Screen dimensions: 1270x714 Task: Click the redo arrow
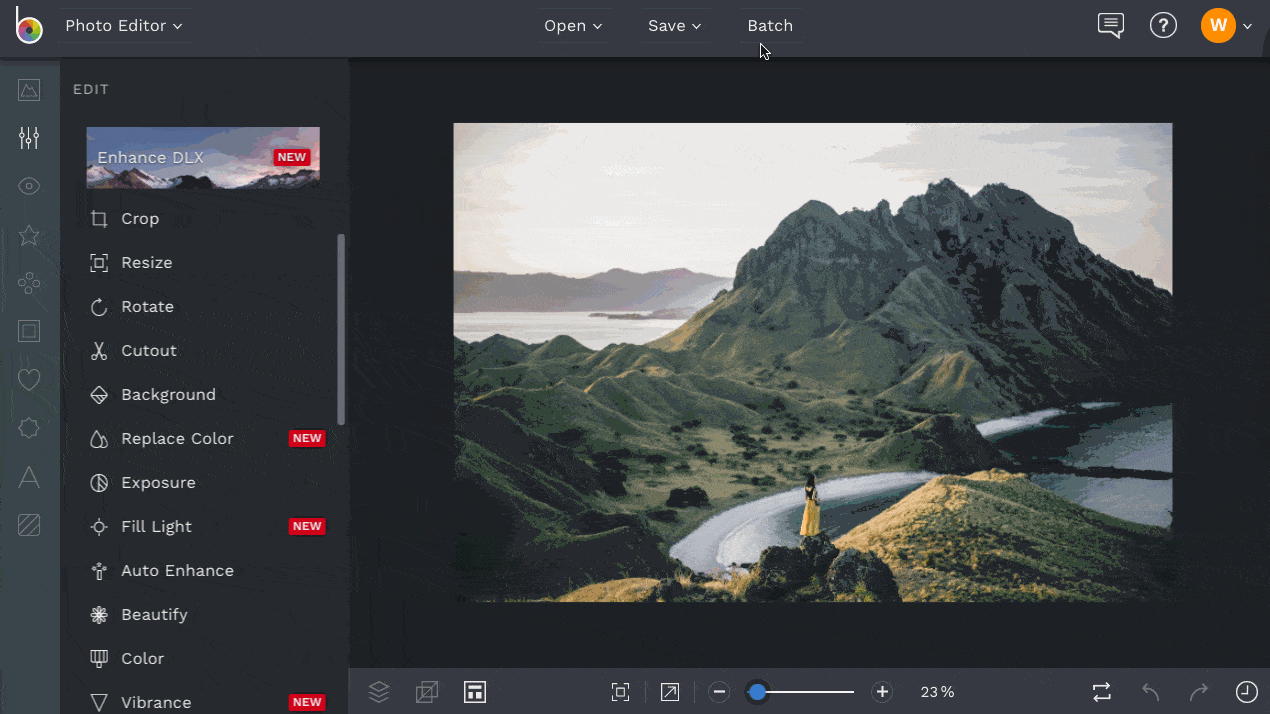(1198, 692)
